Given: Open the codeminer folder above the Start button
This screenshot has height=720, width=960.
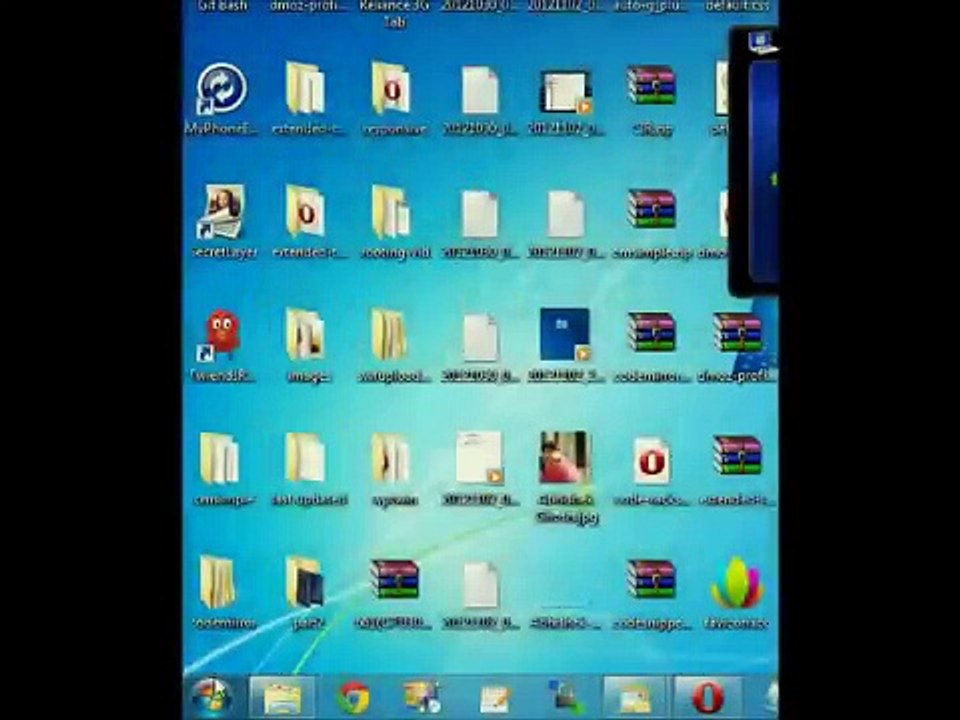Looking at the screenshot, I should pyautogui.click(x=218, y=582).
